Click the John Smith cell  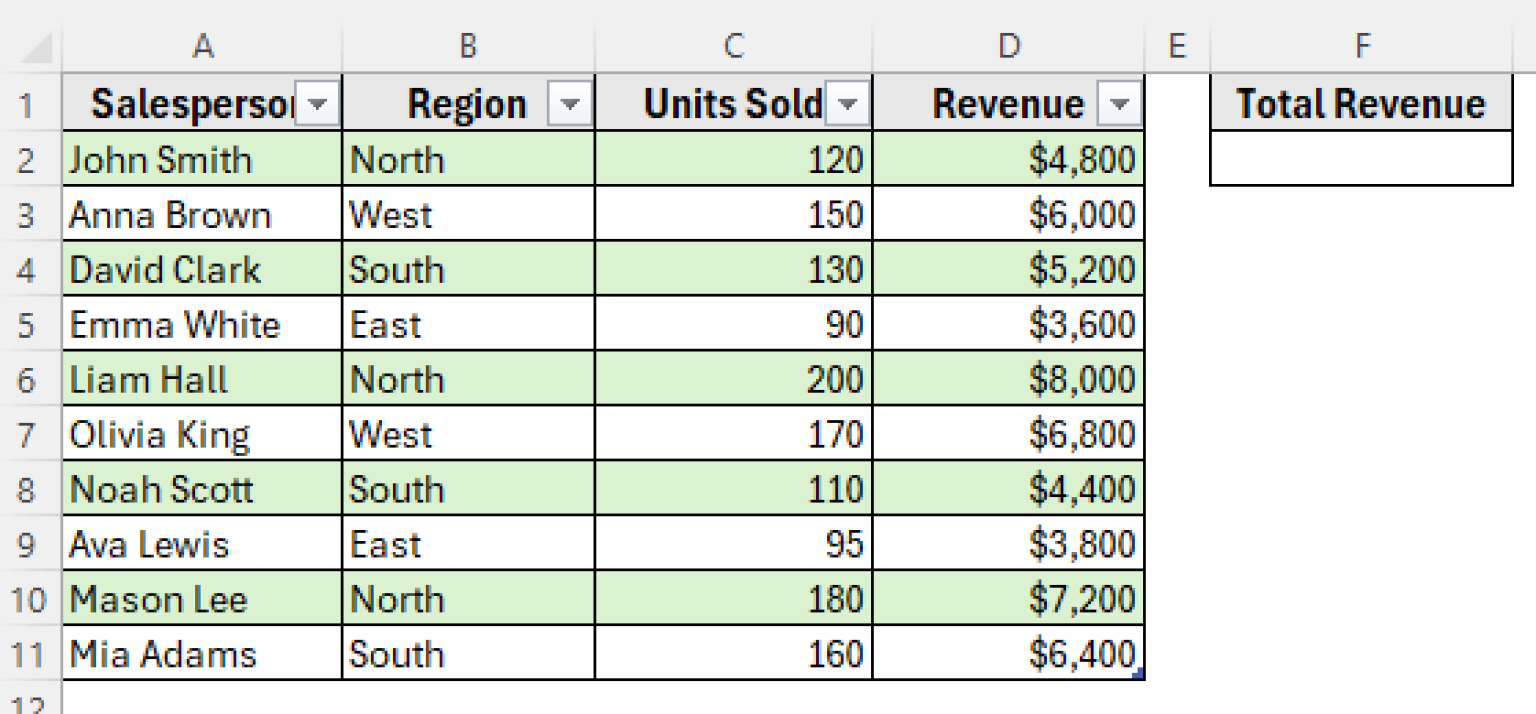202,160
